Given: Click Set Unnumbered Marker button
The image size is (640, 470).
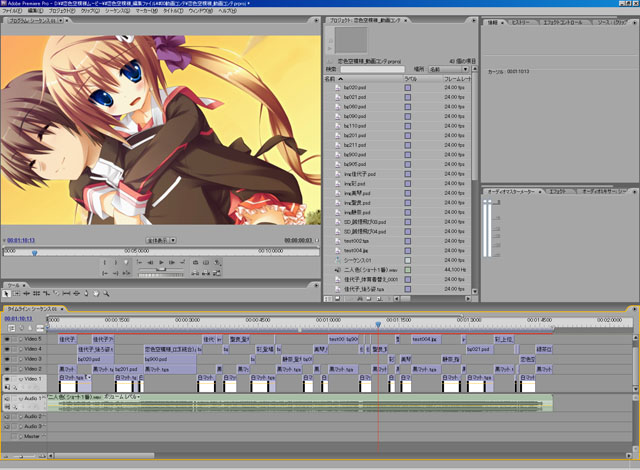Looking at the screenshot, I should pyautogui.click(x=126, y=262).
